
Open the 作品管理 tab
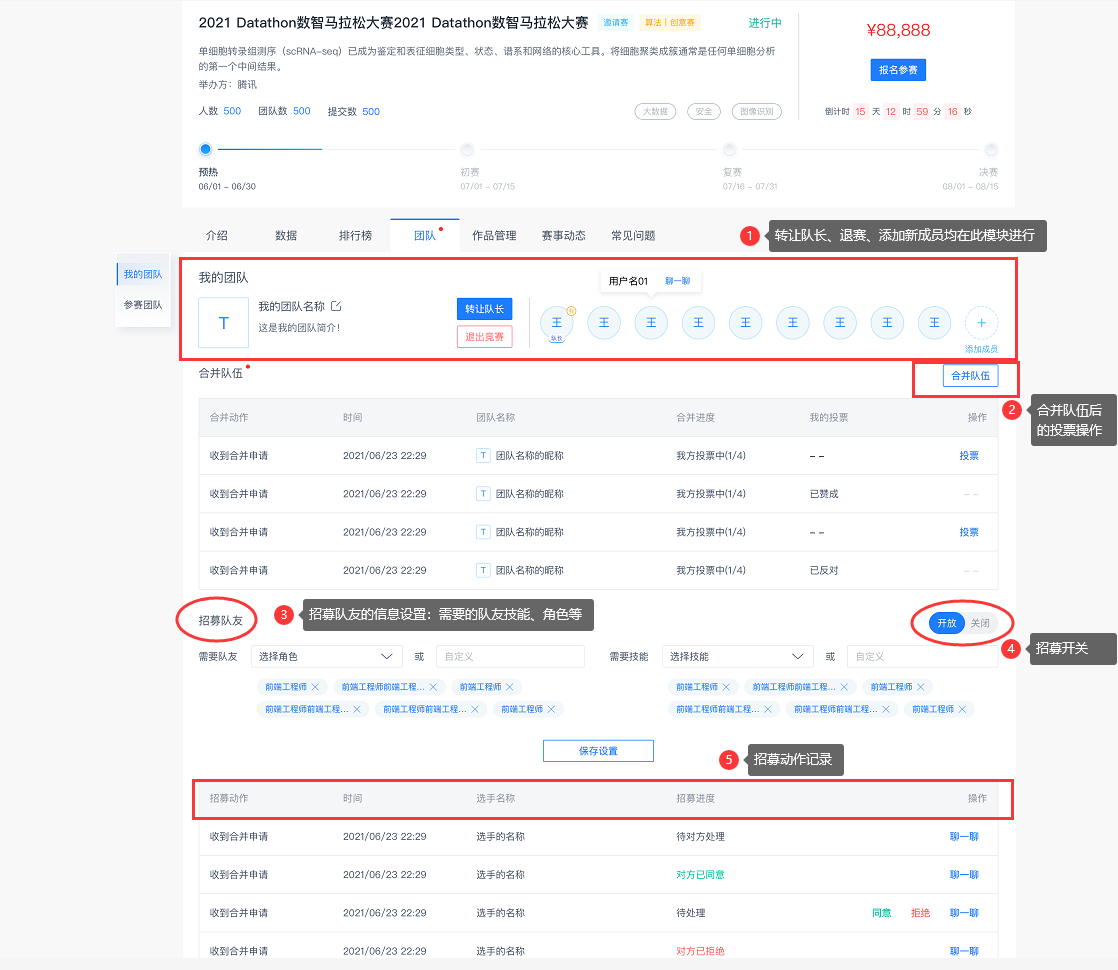494,236
